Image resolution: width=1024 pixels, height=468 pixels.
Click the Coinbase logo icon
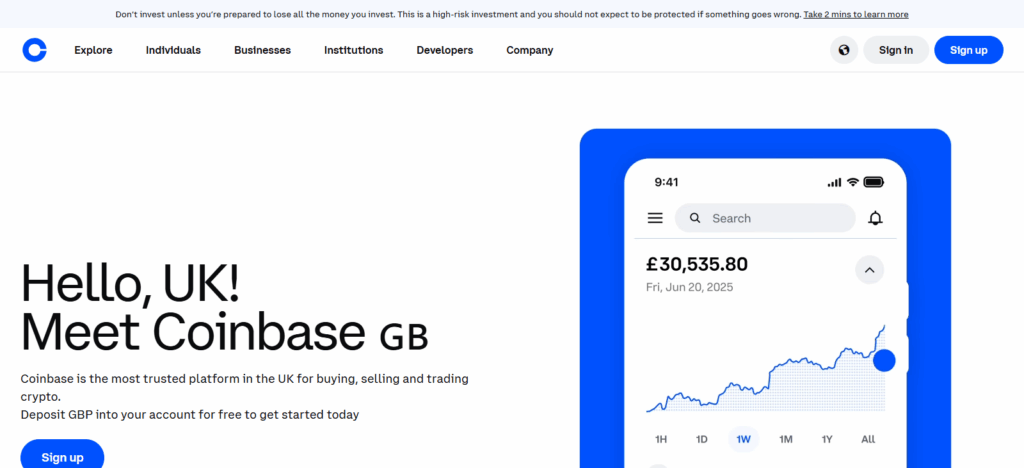pyautogui.click(x=35, y=50)
